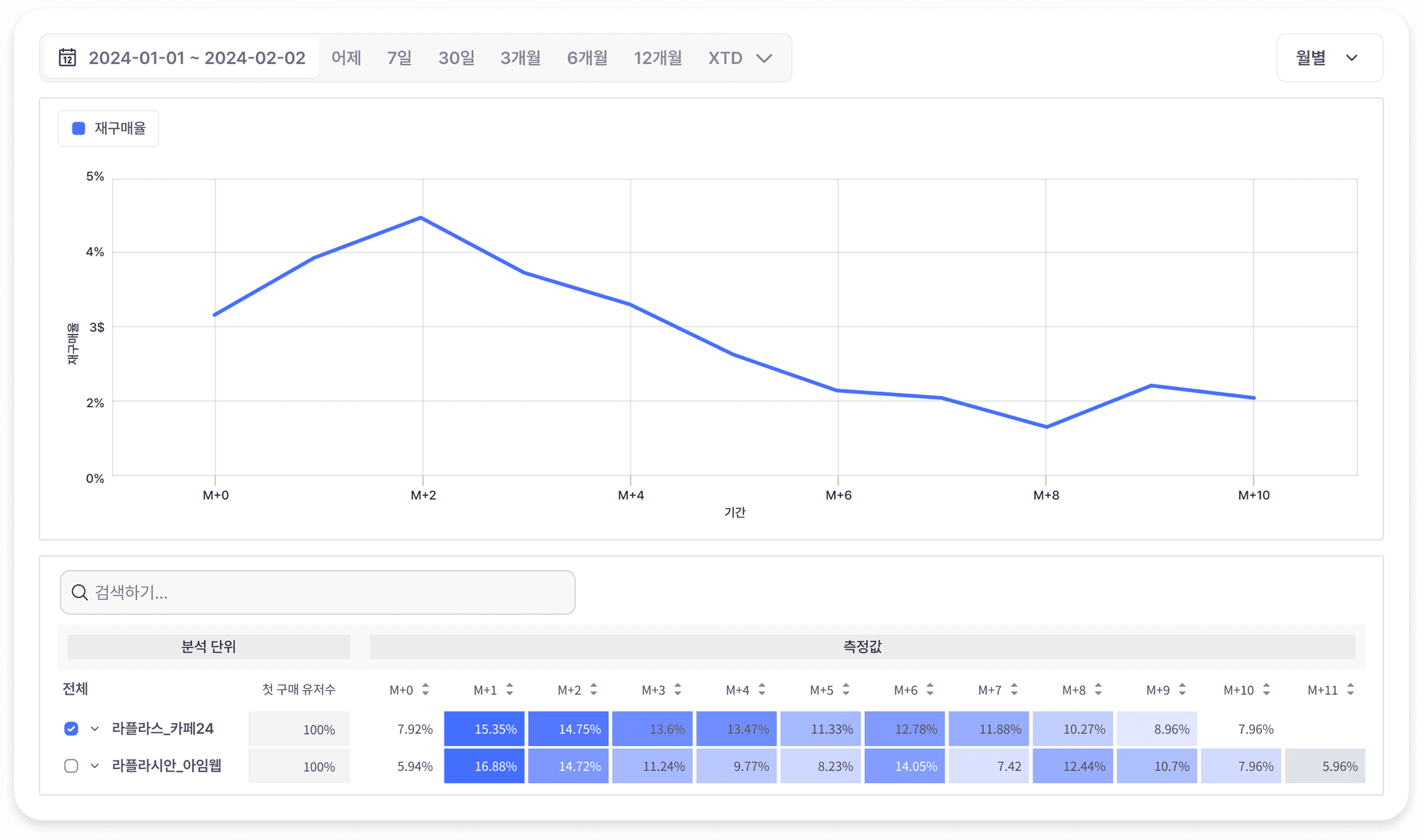Image resolution: width=1423 pixels, height=840 pixels.
Task: Select the 30일 period tab
Action: (456, 58)
